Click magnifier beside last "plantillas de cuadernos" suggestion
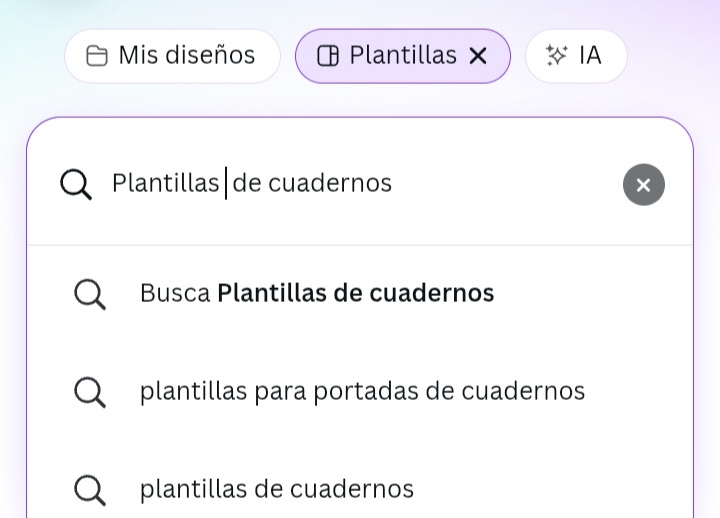 pos(90,490)
